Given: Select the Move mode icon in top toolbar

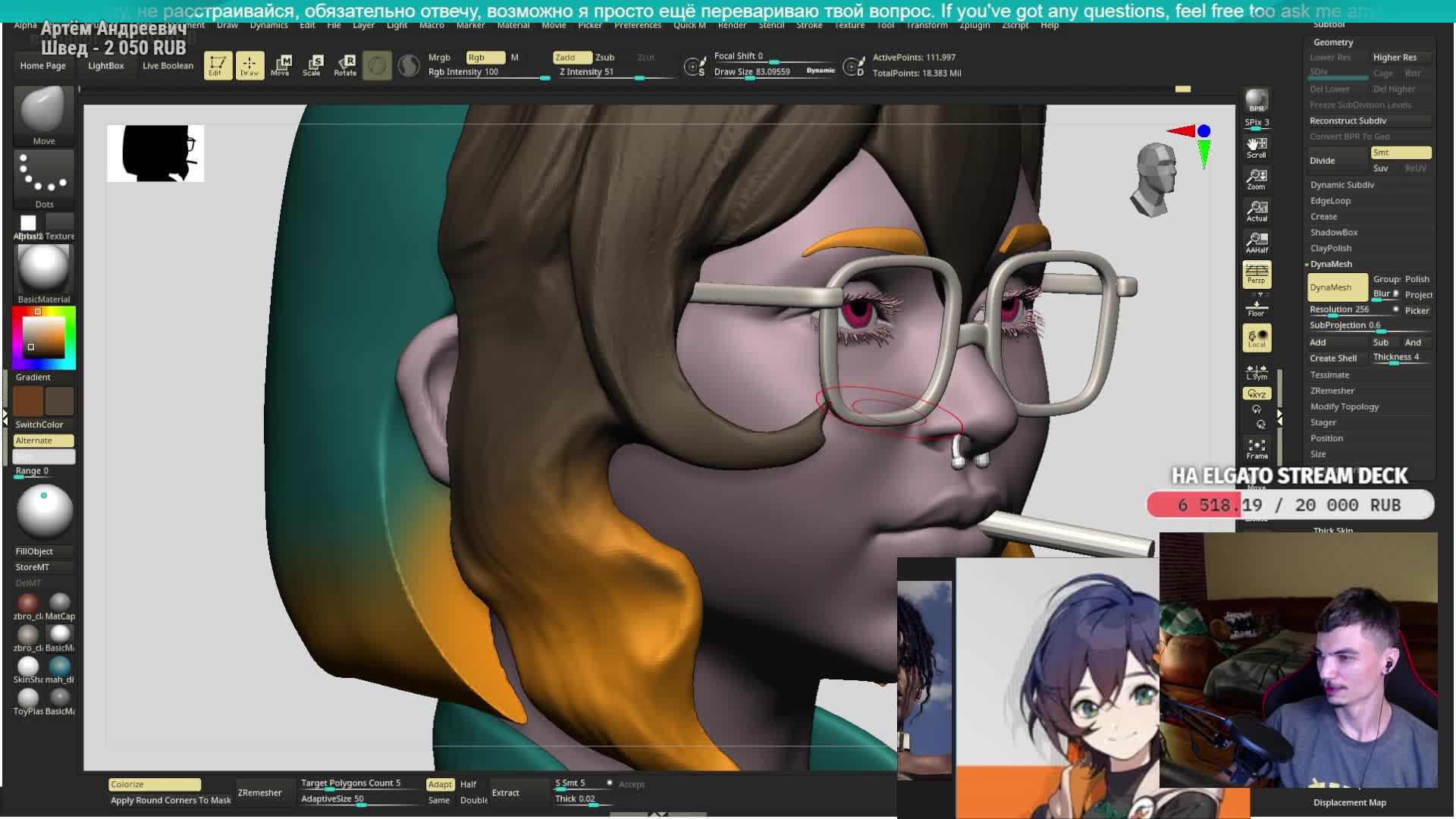Looking at the screenshot, I should (281, 65).
